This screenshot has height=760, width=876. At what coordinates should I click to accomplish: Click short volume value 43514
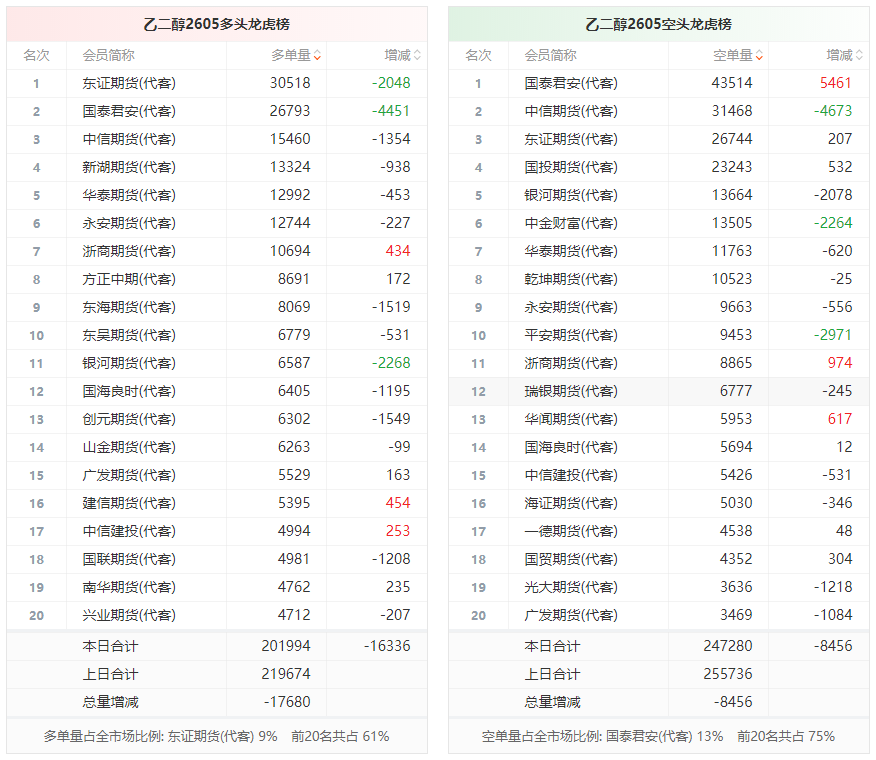click(x=732, y=83)
